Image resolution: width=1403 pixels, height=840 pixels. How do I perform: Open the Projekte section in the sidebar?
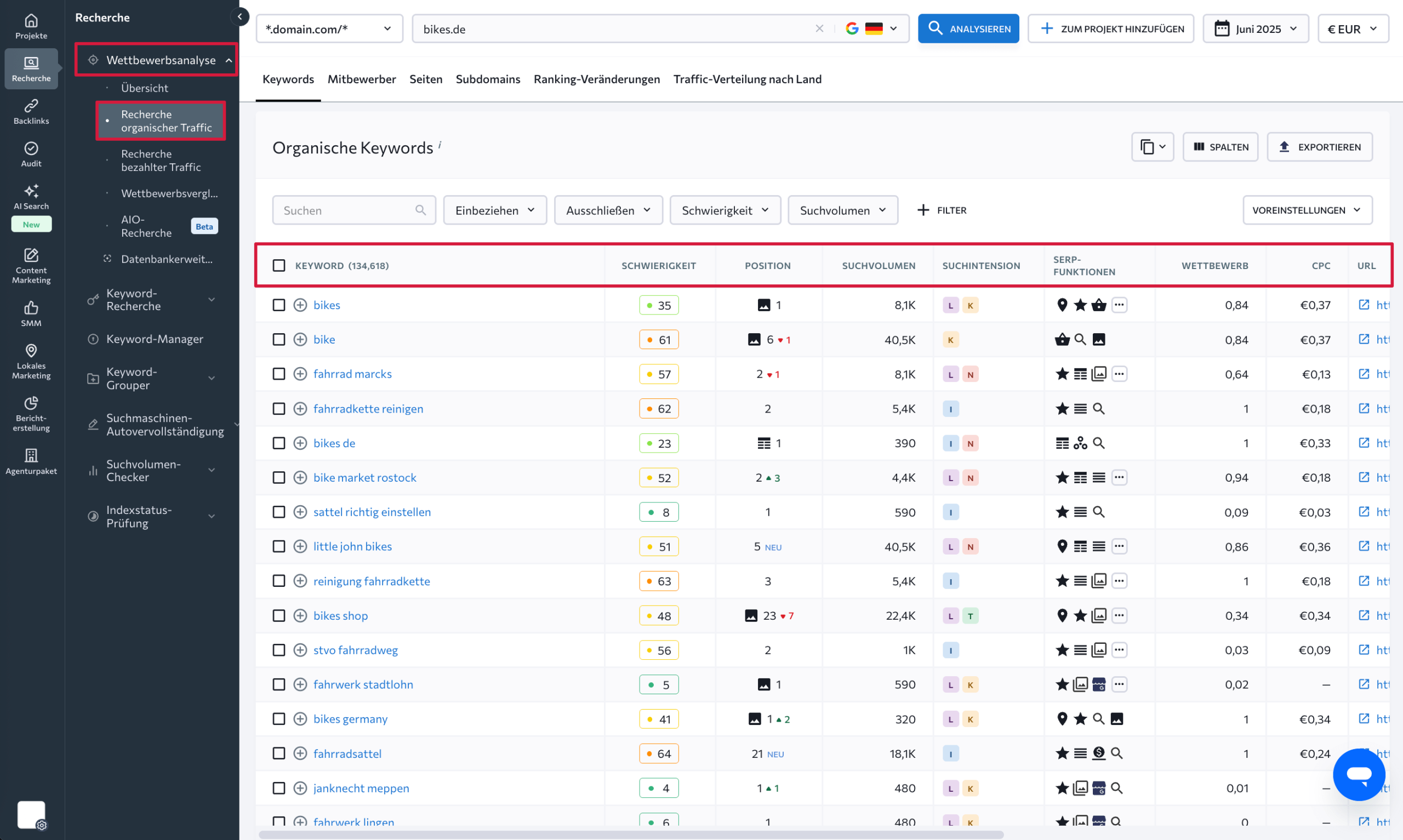pos(31,27)
